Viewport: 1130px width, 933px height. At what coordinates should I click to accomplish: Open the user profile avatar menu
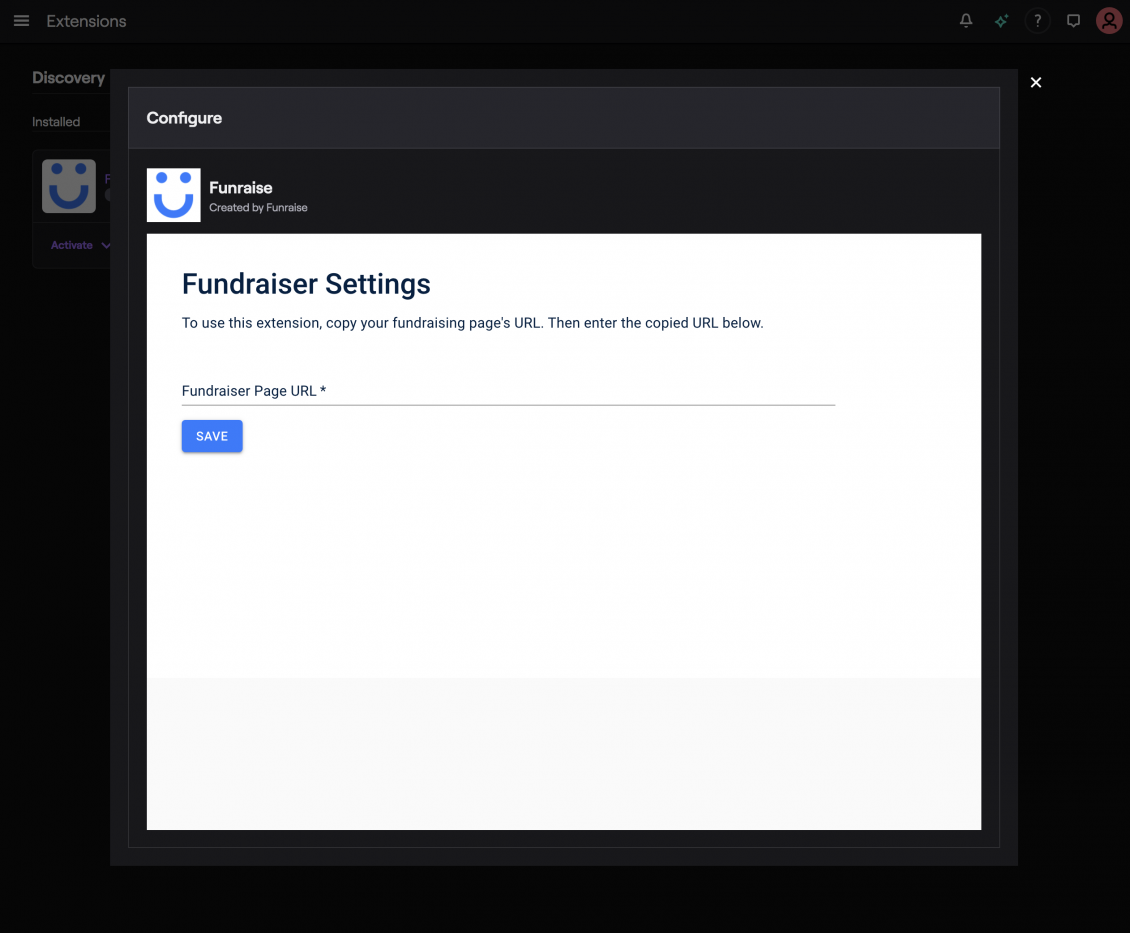click(x=1108, y=21)
